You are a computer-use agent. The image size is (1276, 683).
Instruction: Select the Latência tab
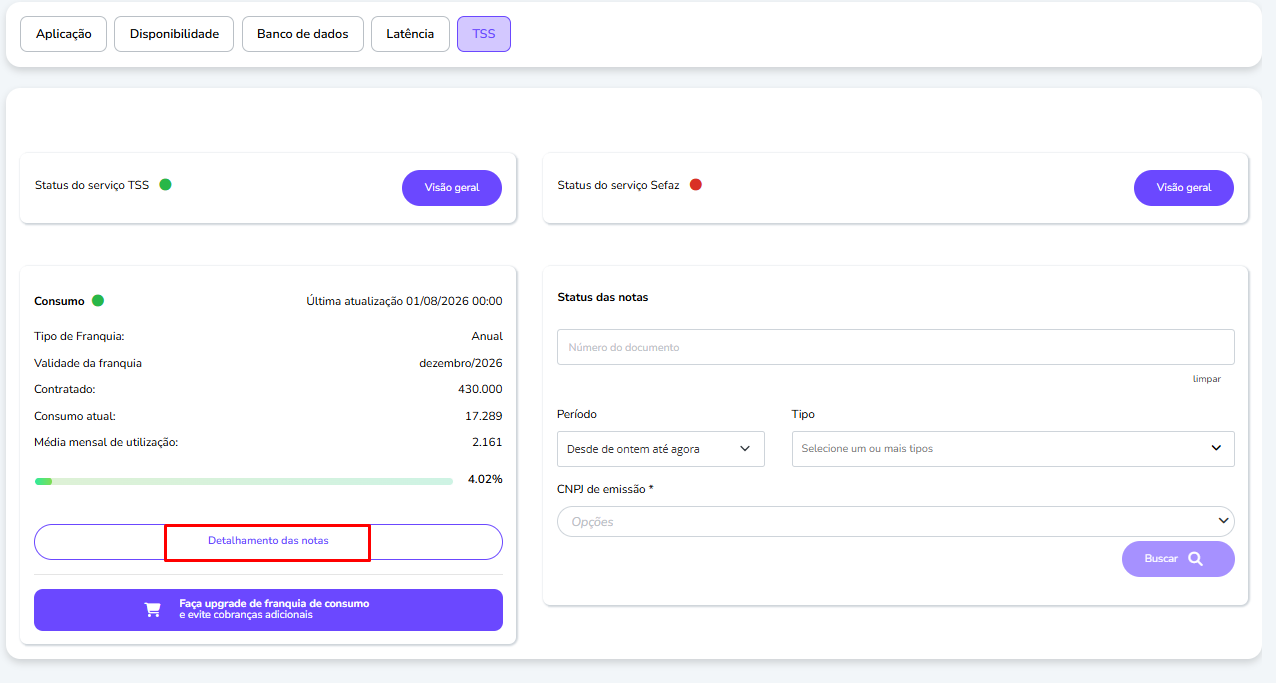coord(410,34)
